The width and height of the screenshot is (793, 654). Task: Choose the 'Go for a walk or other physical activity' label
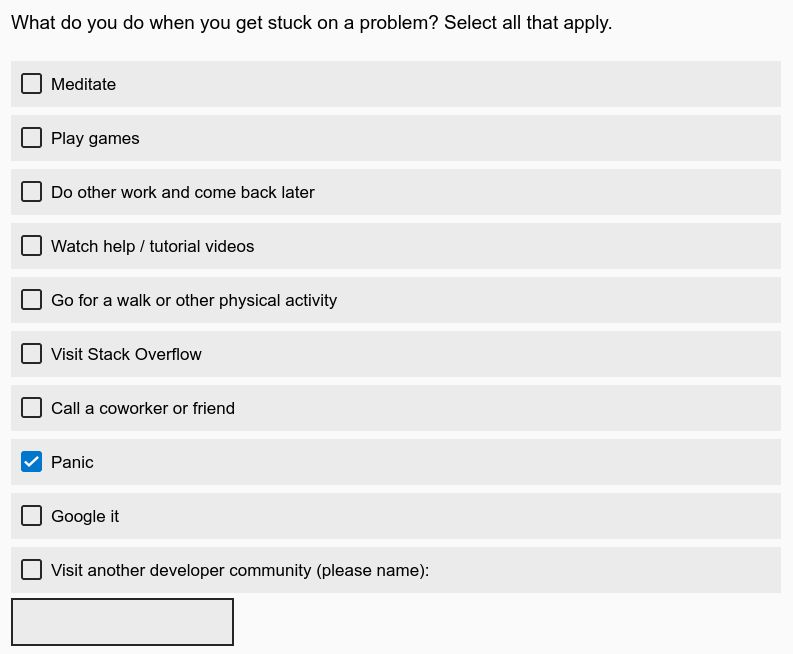pyautogui.click(x=194, y=300)
